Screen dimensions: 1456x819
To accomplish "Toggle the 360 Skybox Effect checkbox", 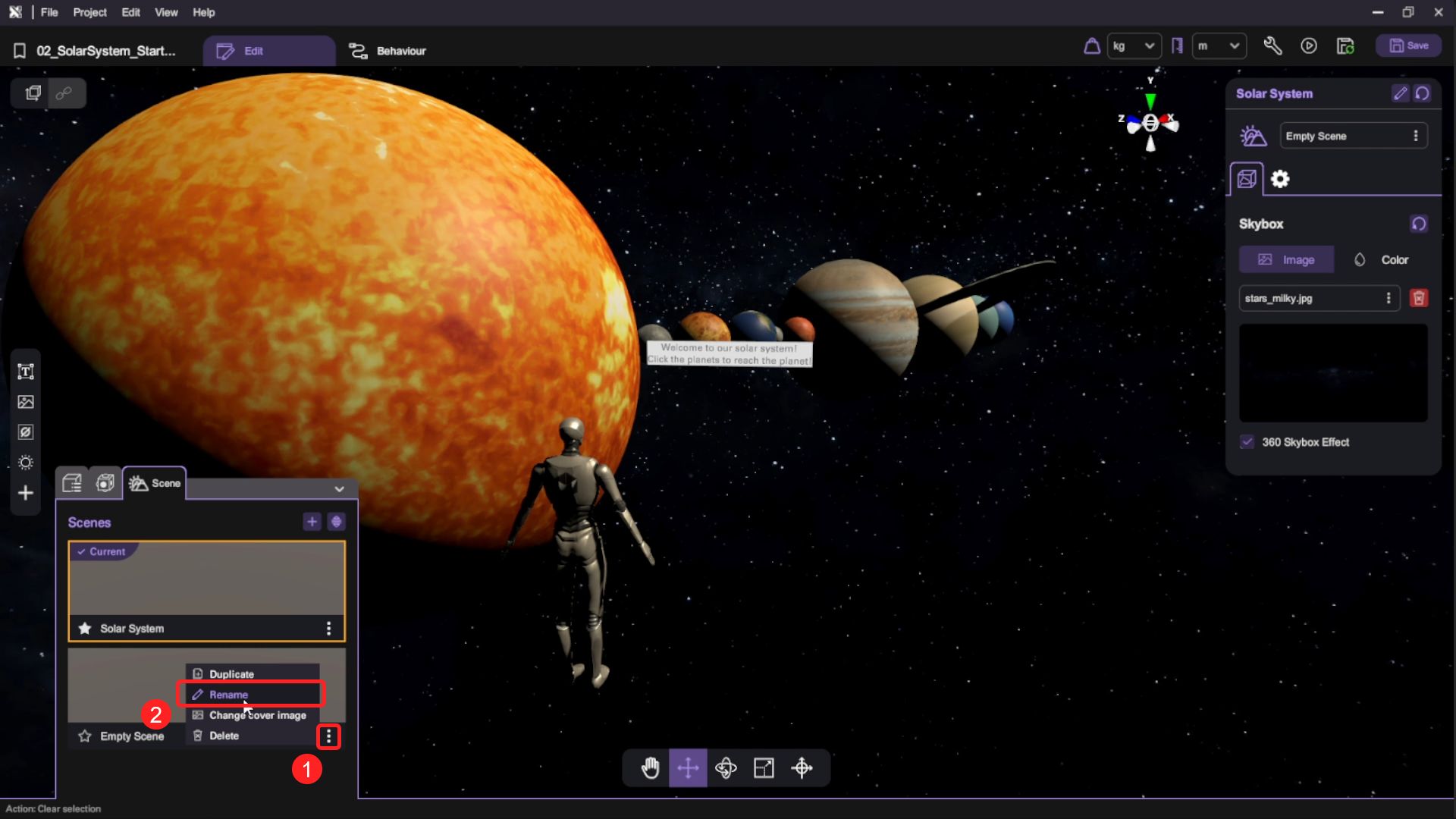I will (1247, 442).
